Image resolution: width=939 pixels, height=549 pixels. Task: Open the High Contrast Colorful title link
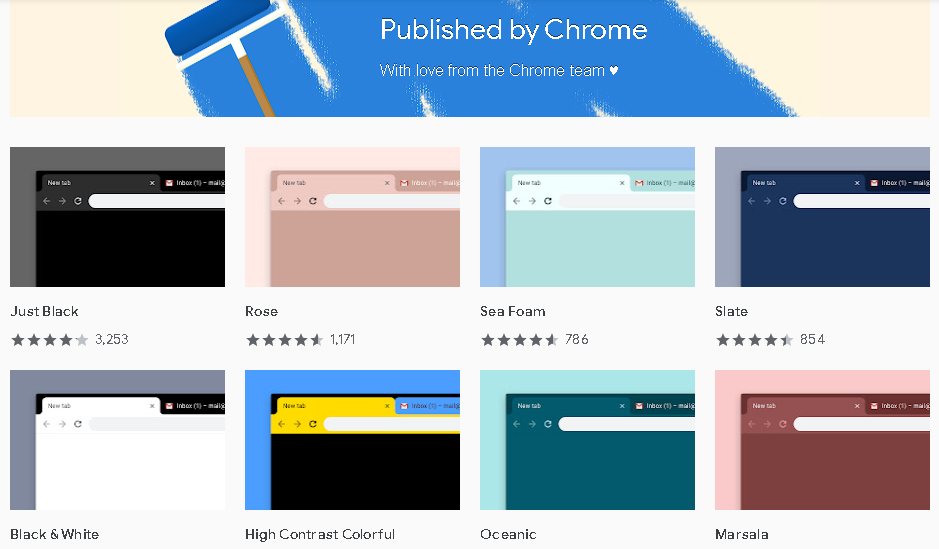point(320,534)
